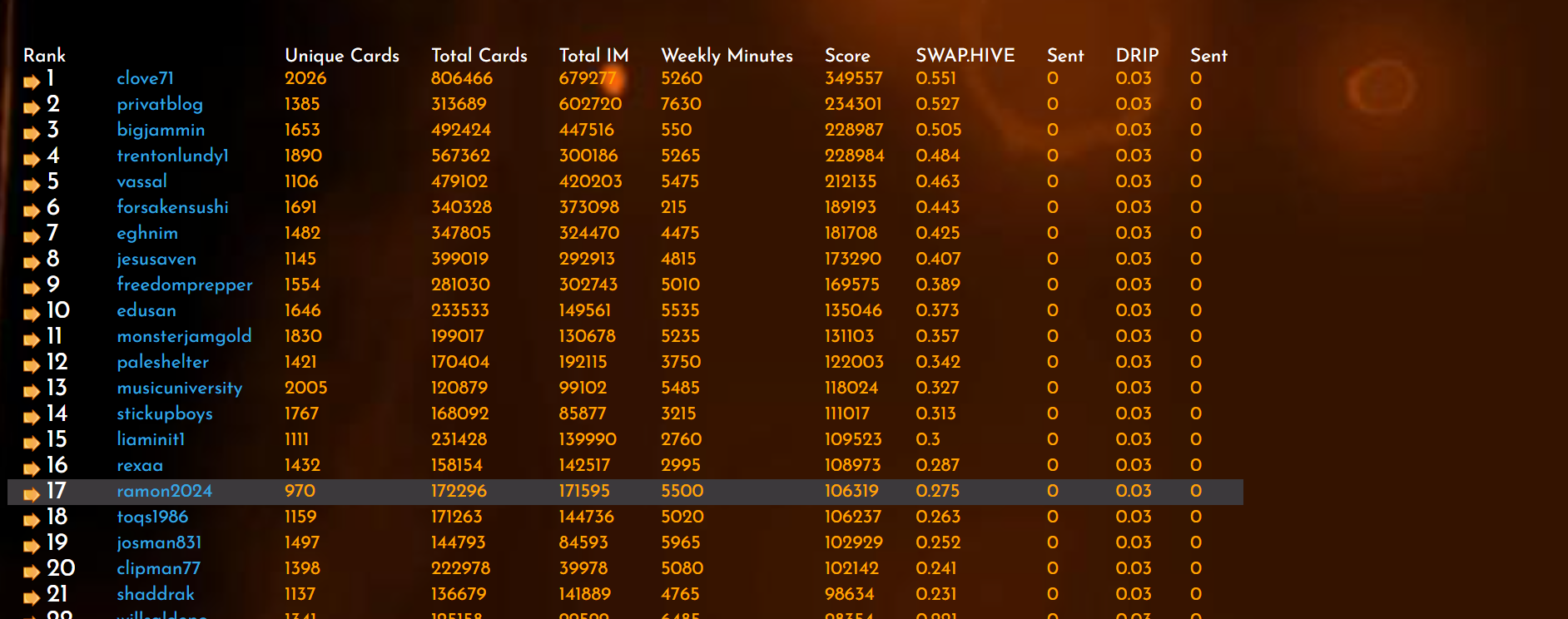Open jesusaven's player profile link
1568x619 pixels.
tap(156, 260)
